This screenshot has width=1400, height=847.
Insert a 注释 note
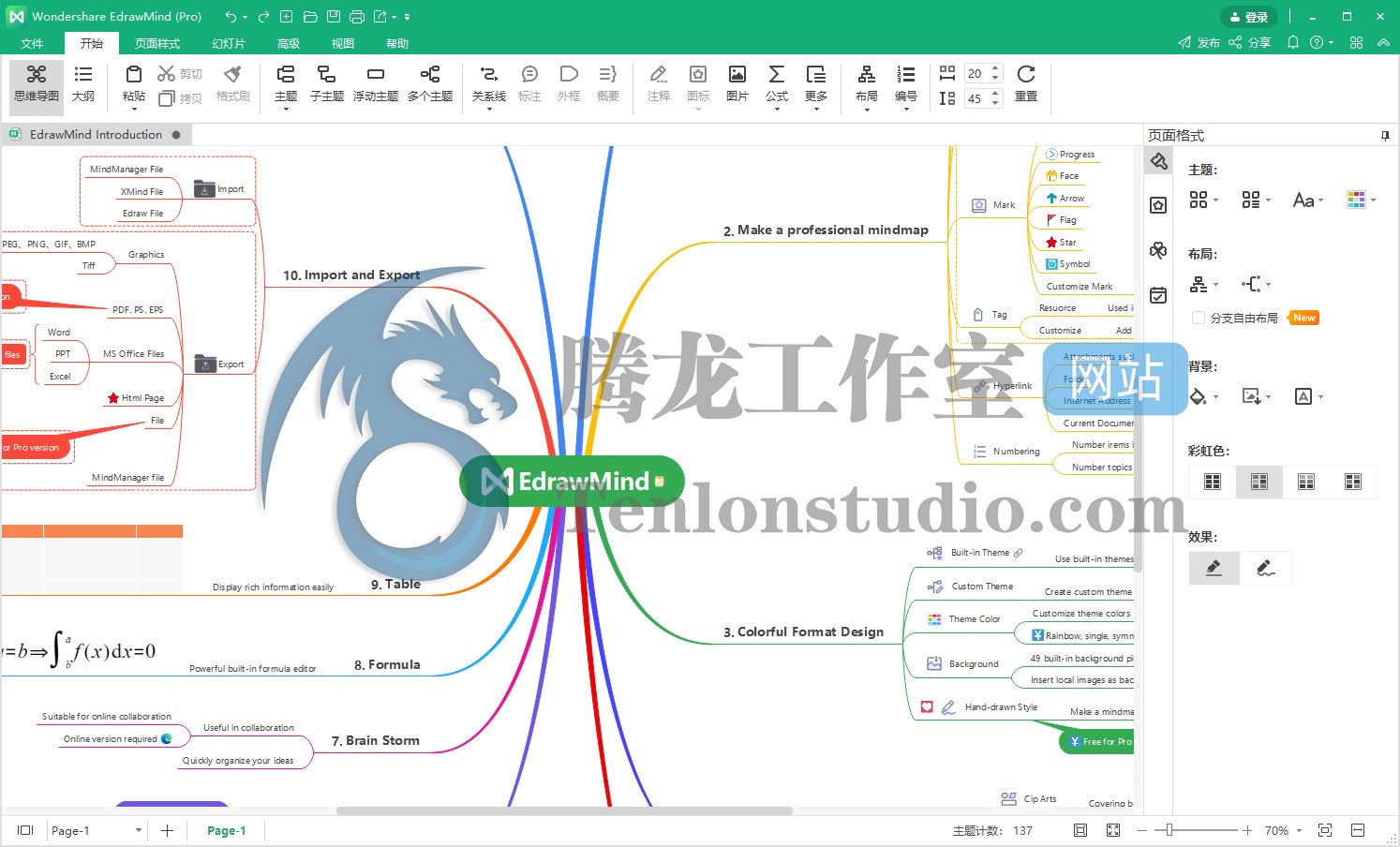point(659,84)
